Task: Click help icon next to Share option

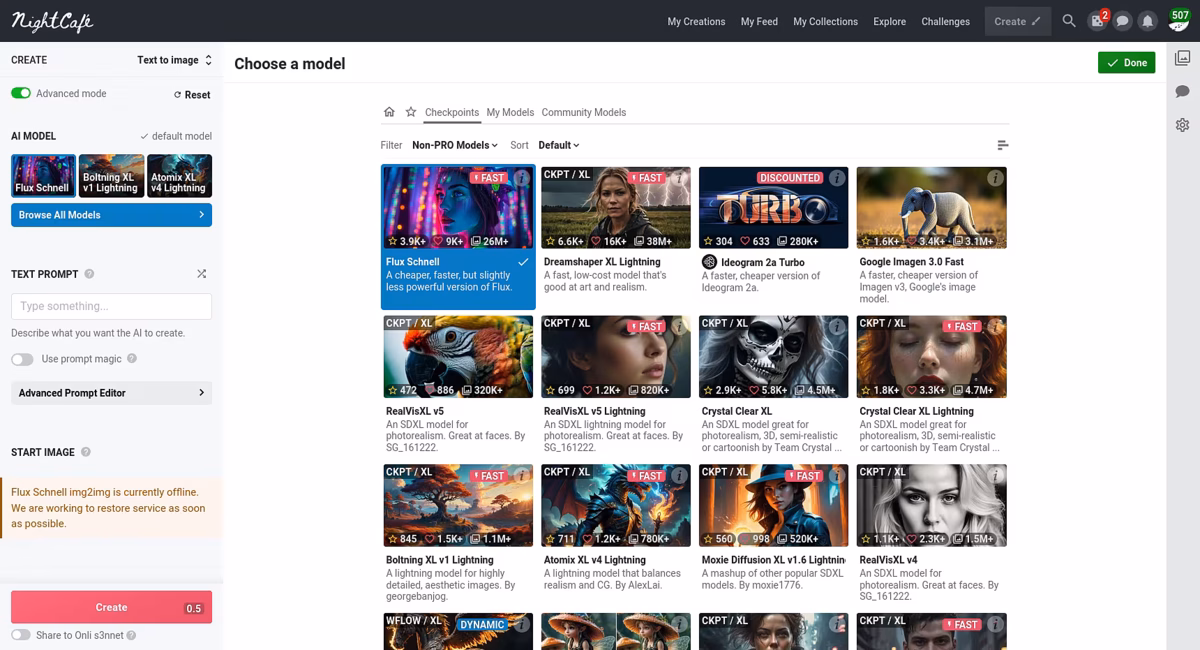Action: click(x=132, y=635)
